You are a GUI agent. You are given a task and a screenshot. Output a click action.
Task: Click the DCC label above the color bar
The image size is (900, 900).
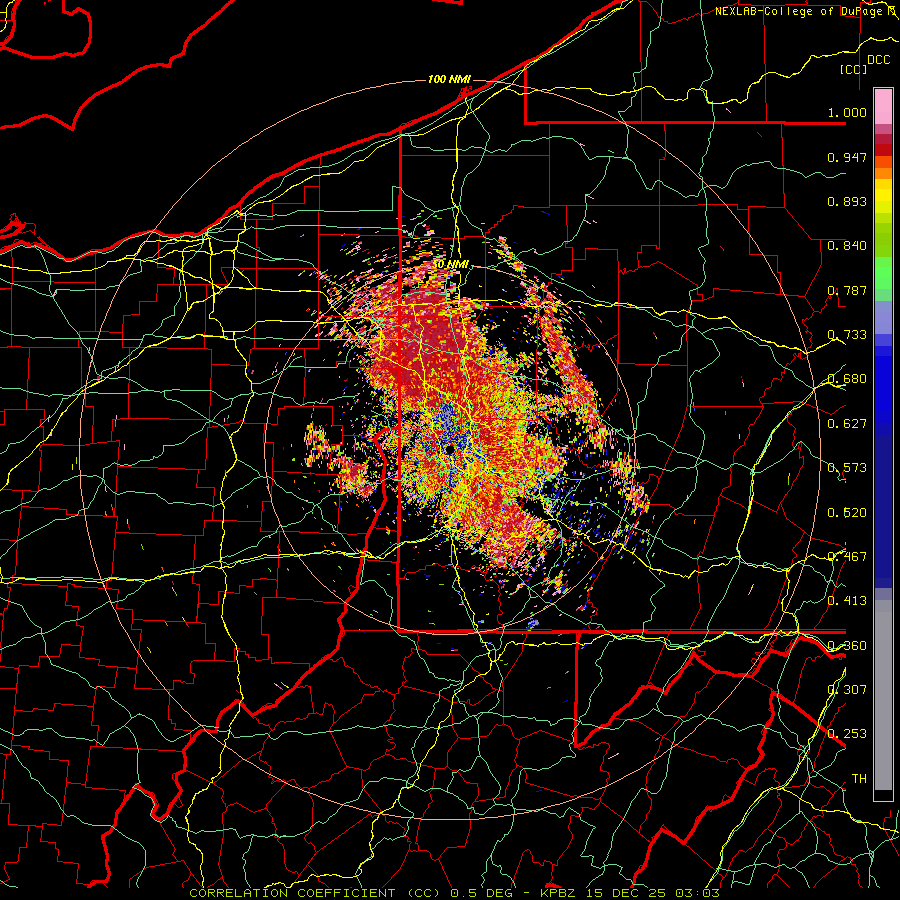[878, 60]
